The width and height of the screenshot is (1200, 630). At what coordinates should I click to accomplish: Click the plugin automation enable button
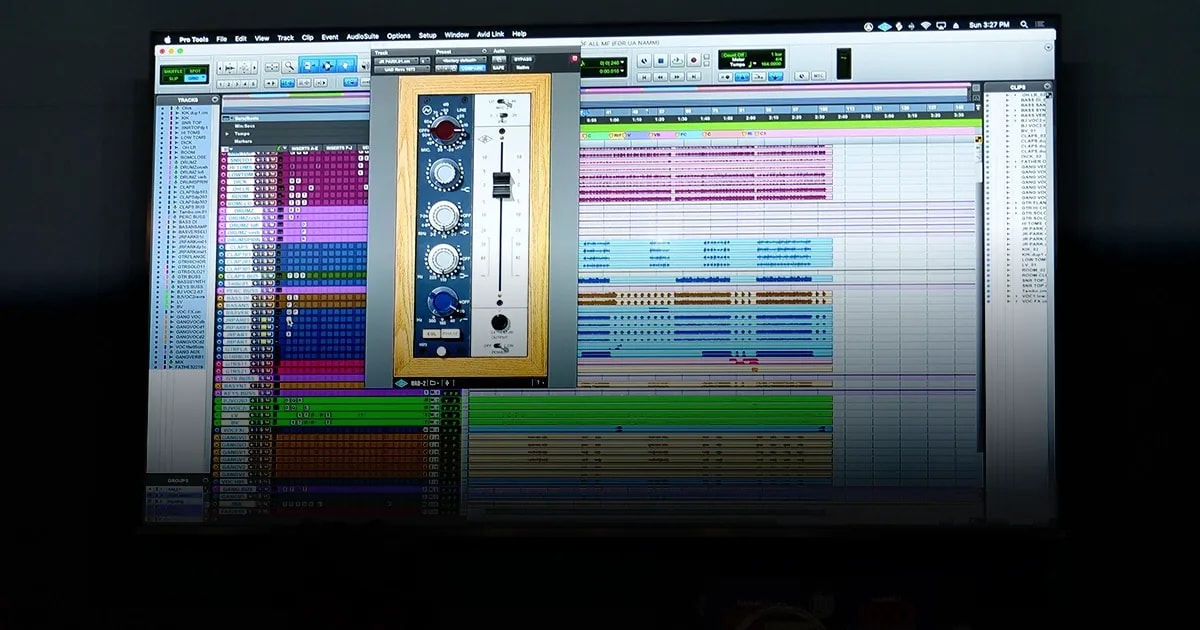click(499, 59)
